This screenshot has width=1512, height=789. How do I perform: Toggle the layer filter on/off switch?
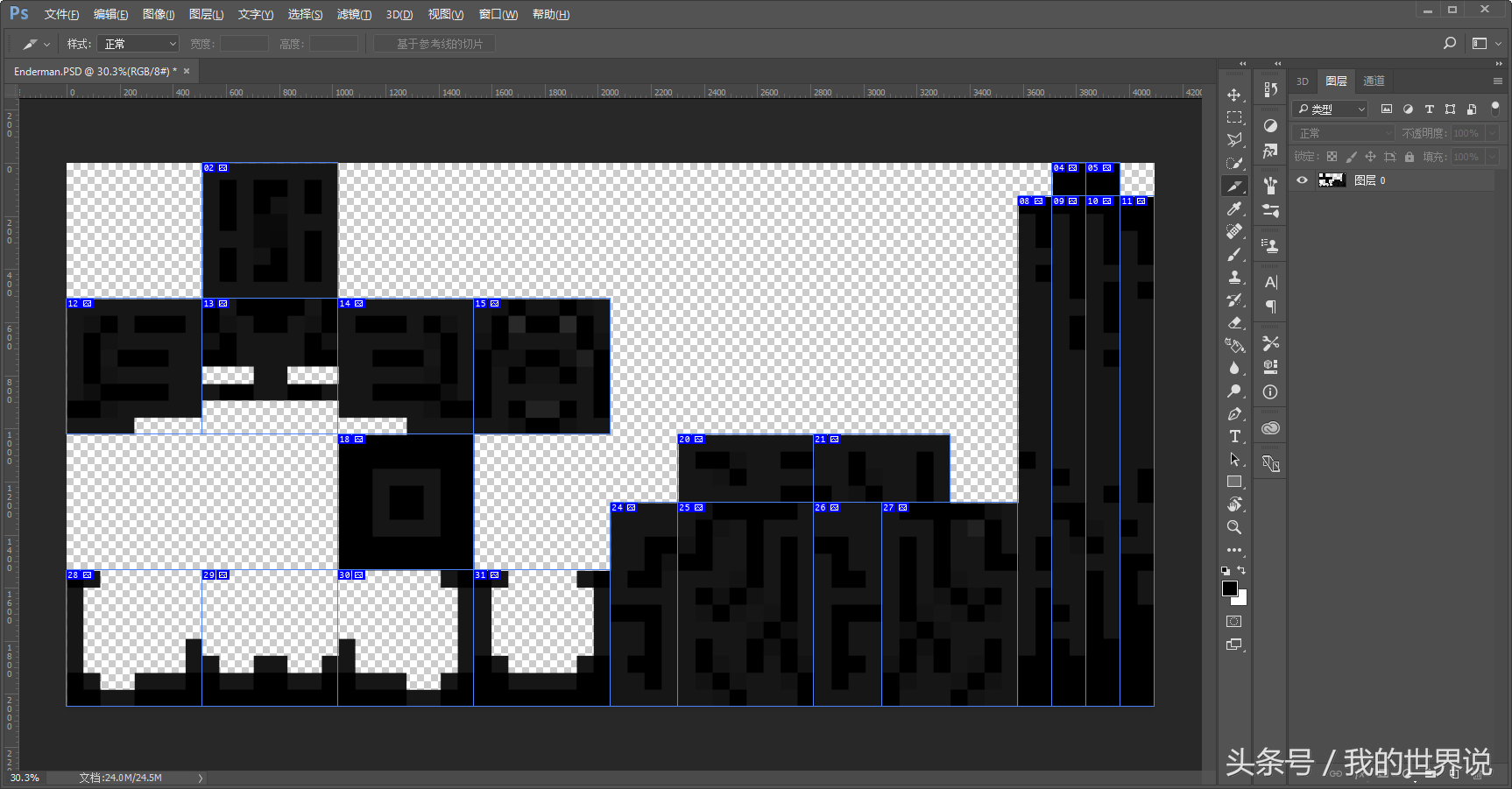click(x=1495, y=109)
